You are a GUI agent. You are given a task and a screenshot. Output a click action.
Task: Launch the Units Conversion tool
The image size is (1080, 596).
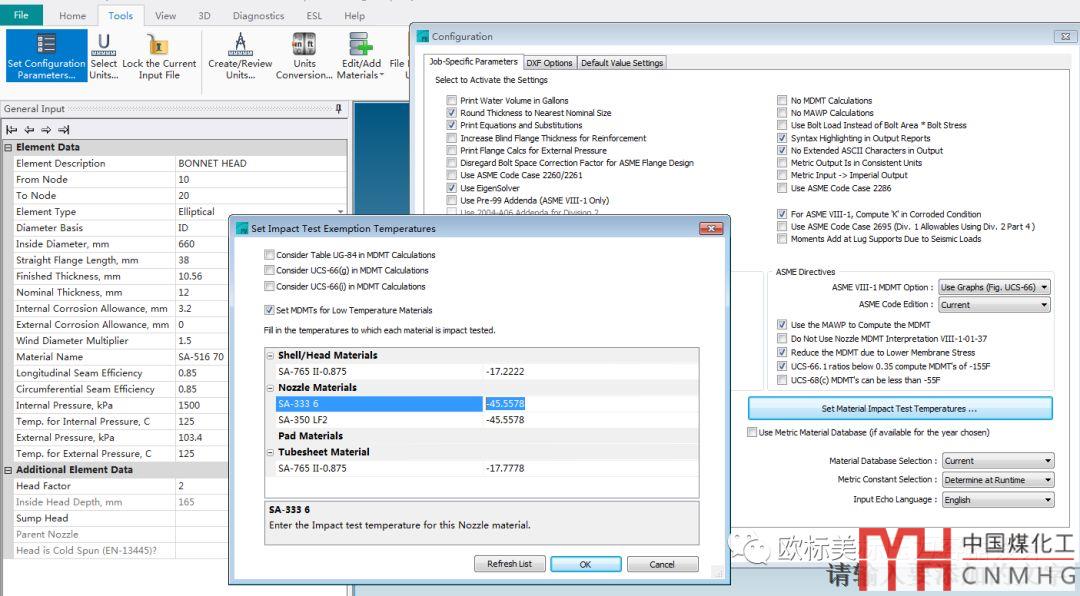click(304, 56)
